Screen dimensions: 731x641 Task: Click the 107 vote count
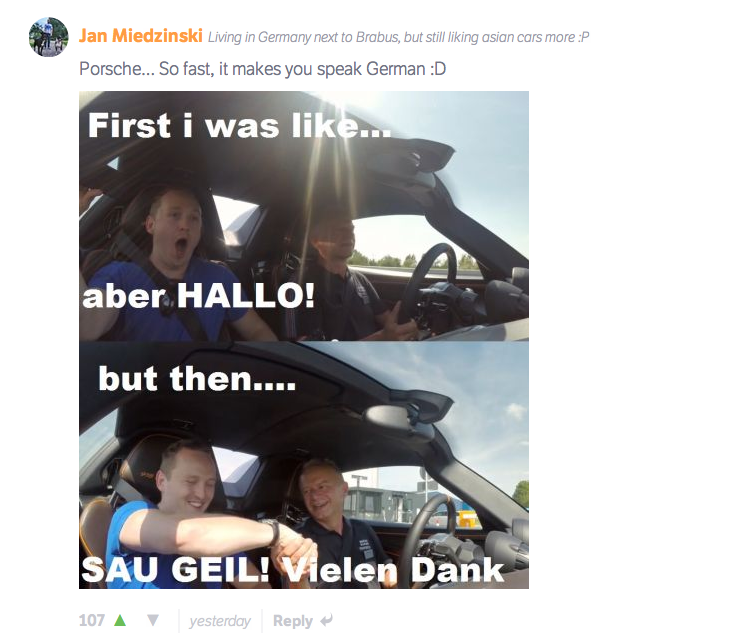[91, 620]
